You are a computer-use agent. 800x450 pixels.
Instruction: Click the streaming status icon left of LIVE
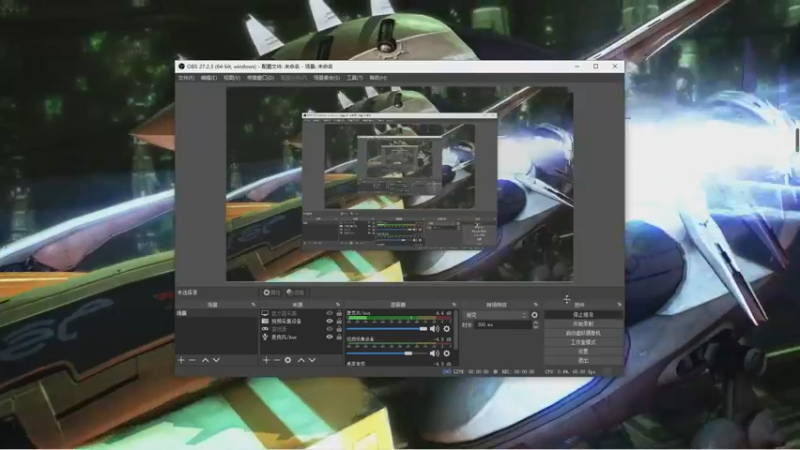click(x=447, y=372)
